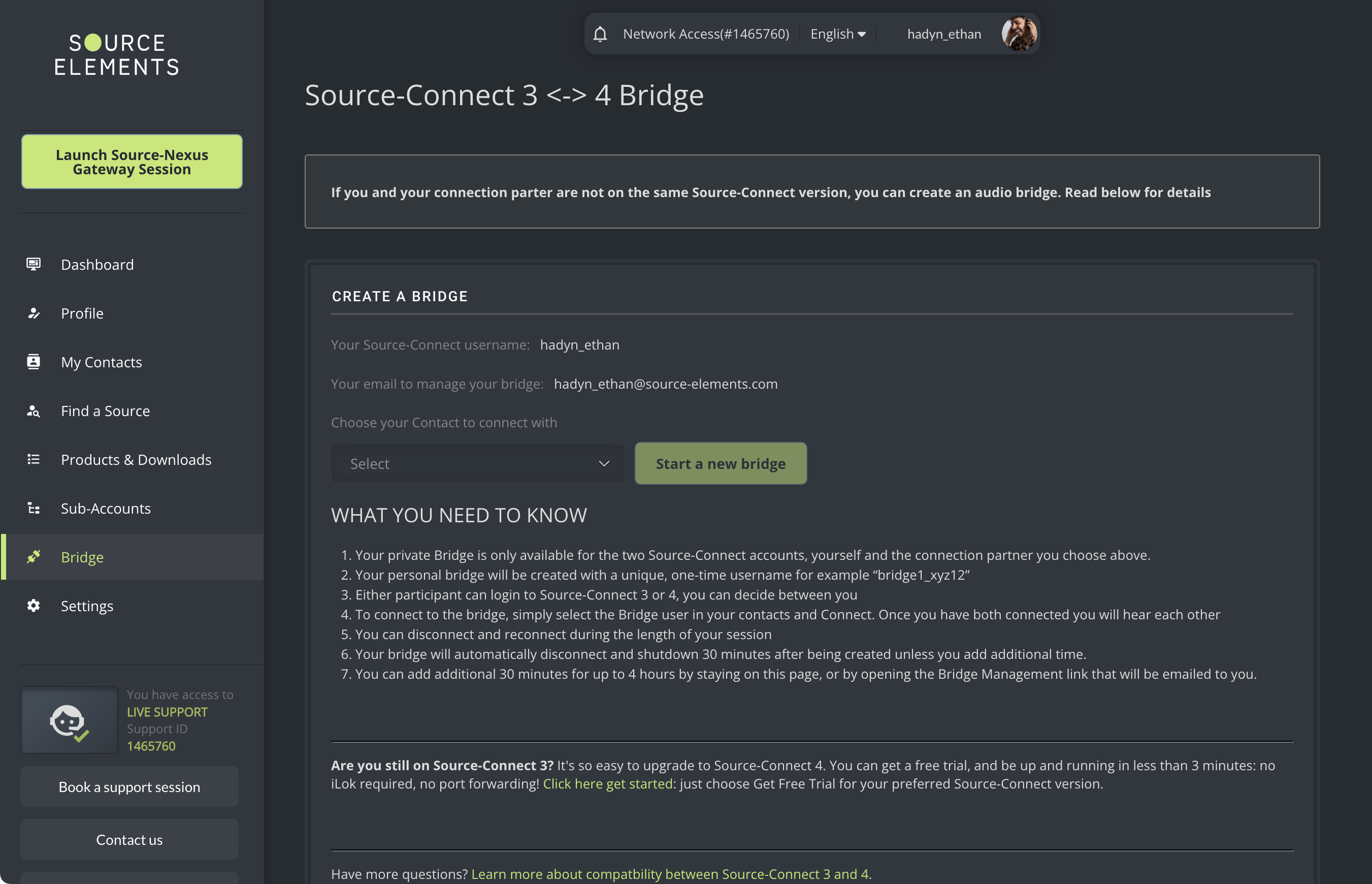
Task: Launch Source-Nexus Gateway Session
Action: [132, 162]
